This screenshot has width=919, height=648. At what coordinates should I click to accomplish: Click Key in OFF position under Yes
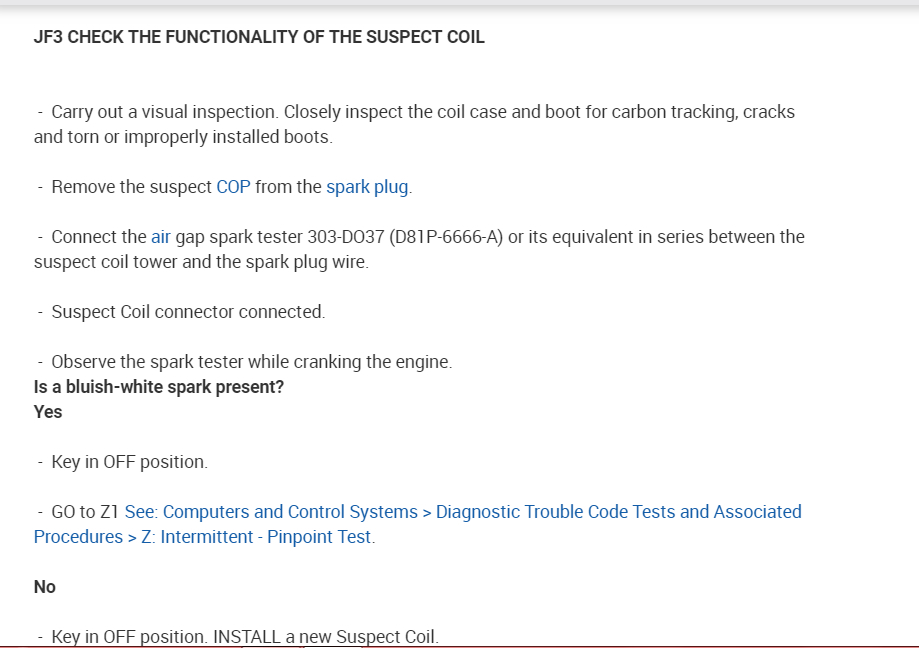click(129, 462)
